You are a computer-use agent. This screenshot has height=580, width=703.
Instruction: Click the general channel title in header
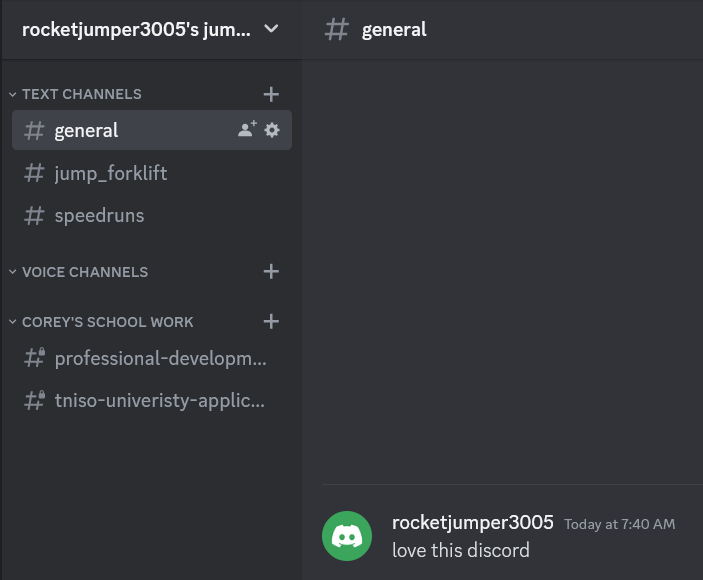tap(394, 30)
